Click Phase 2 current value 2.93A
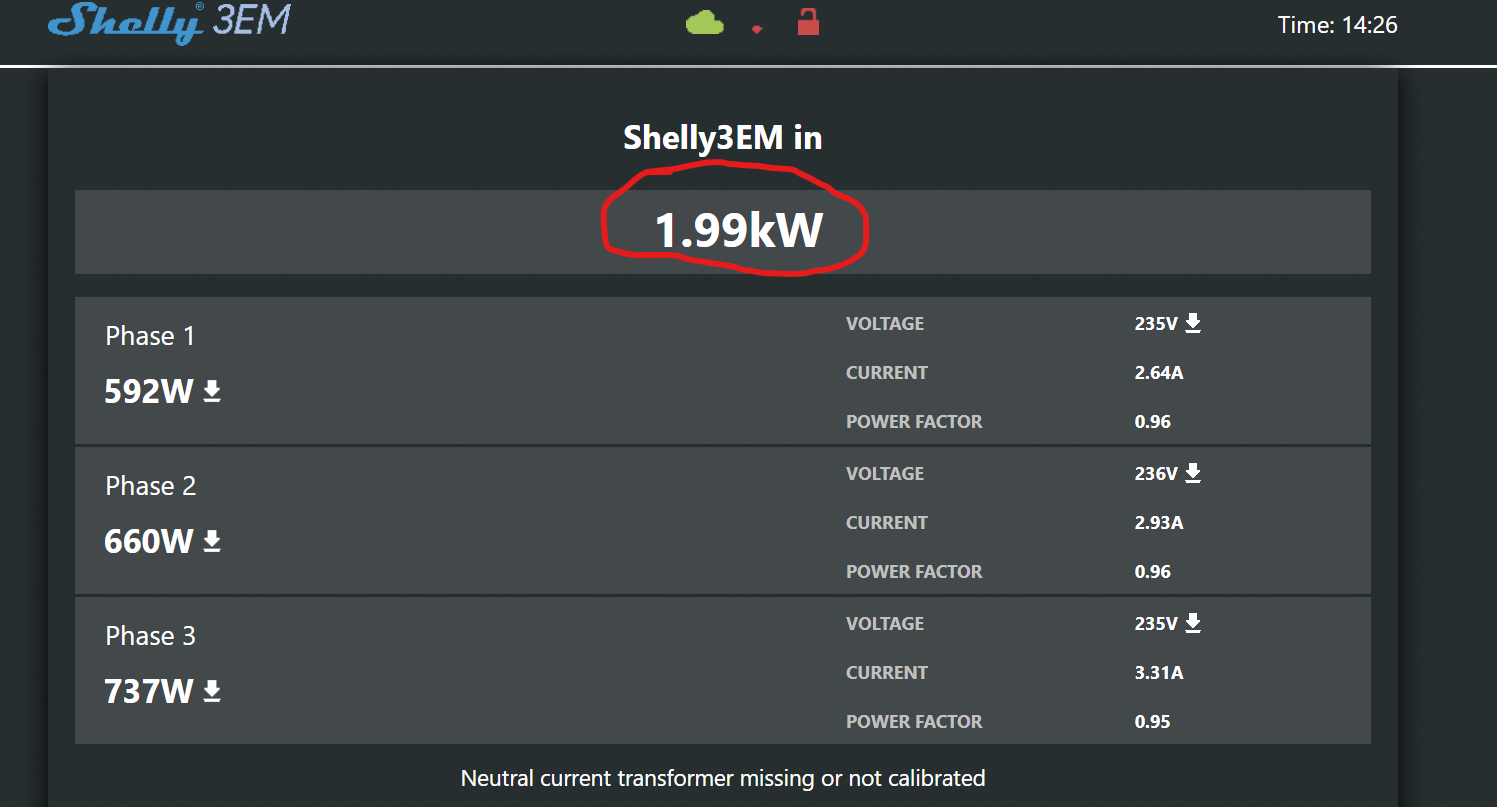This screenshot has width=1497, height=807. pyautogui.click(x=1159, y=523)
